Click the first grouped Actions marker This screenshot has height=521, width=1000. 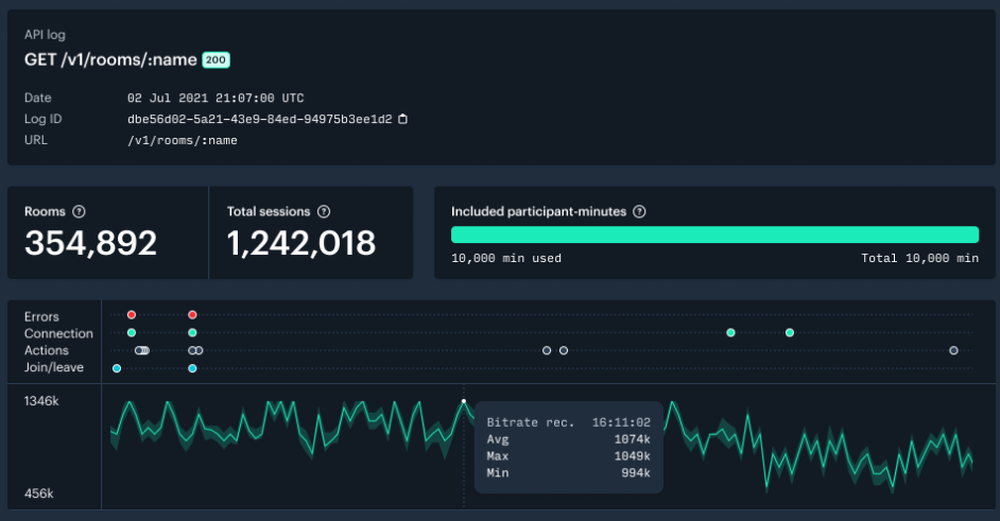tap(142, 350)
